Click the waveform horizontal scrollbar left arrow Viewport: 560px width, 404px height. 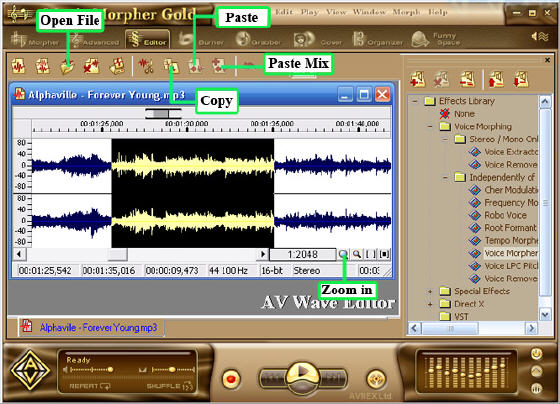(19, 254)
